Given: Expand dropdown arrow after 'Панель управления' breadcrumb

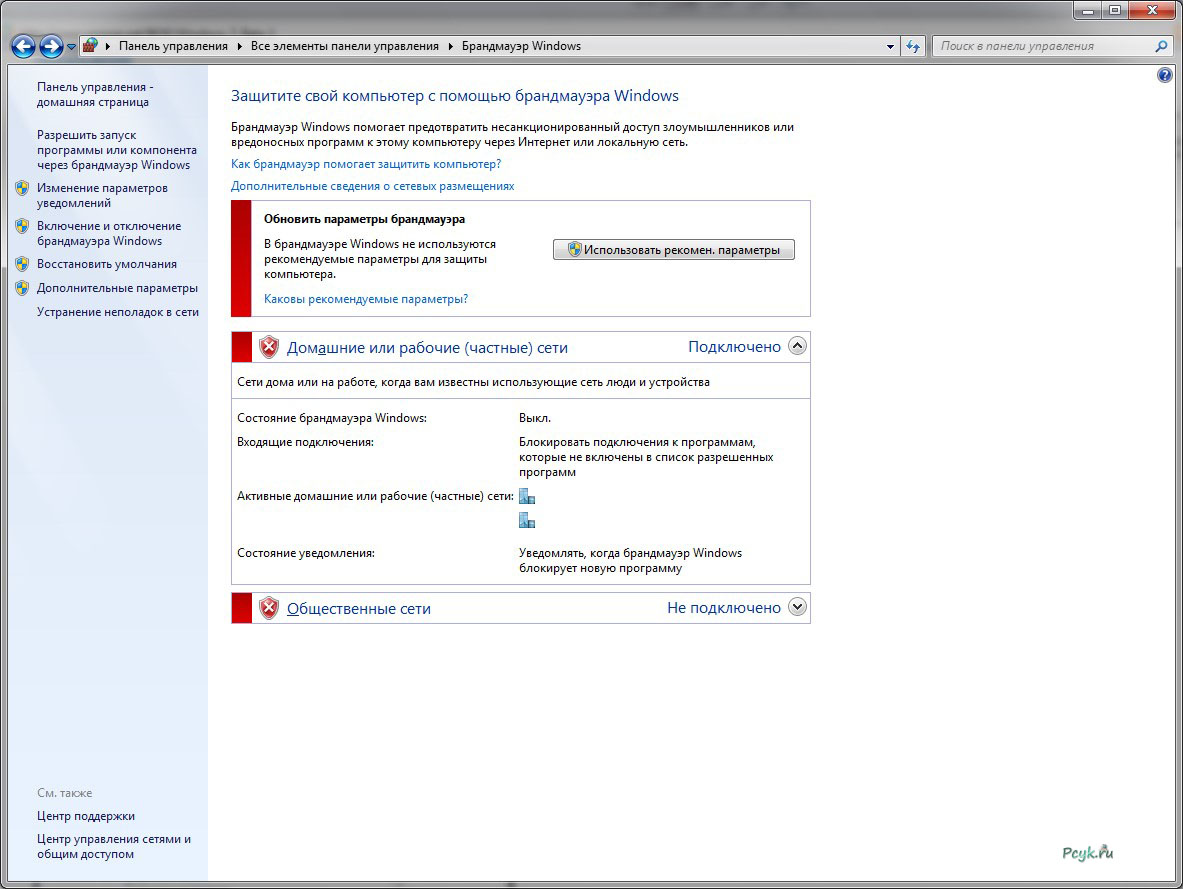Looking at the screenshot, I should [x=239, y=47].
